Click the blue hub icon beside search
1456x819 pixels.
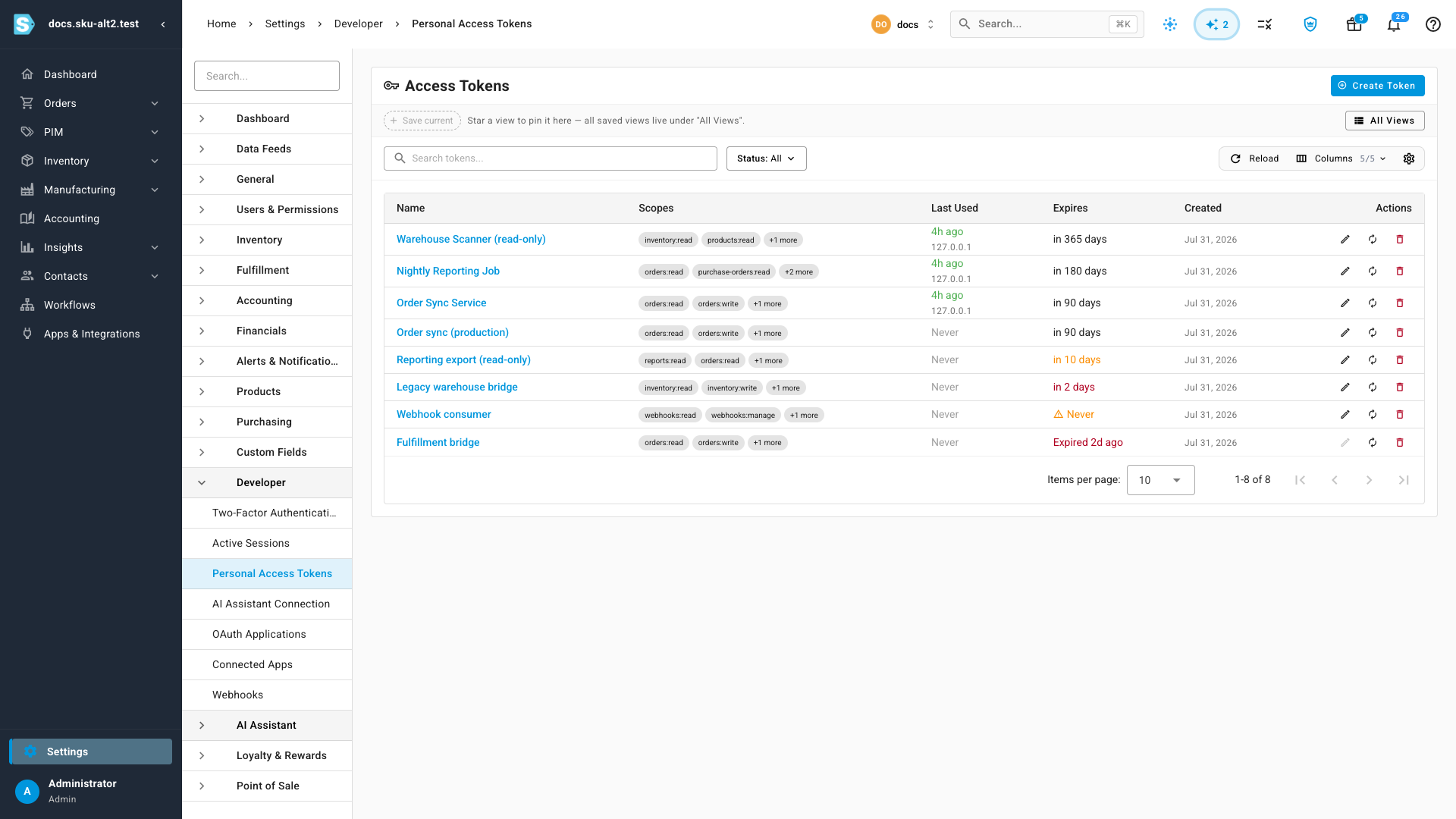click(1170, 24)
